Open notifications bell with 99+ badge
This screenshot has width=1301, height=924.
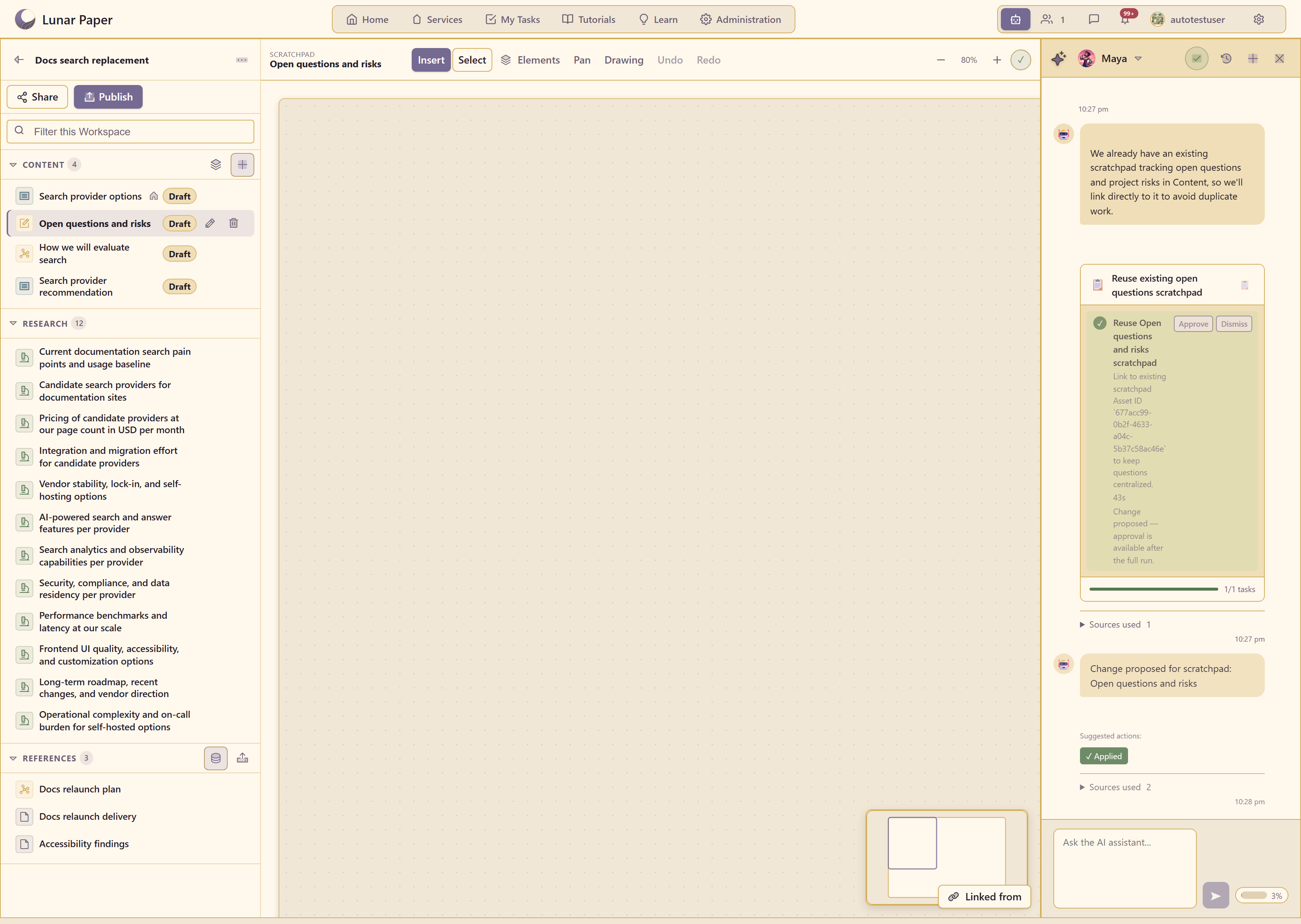(1125, 19)
